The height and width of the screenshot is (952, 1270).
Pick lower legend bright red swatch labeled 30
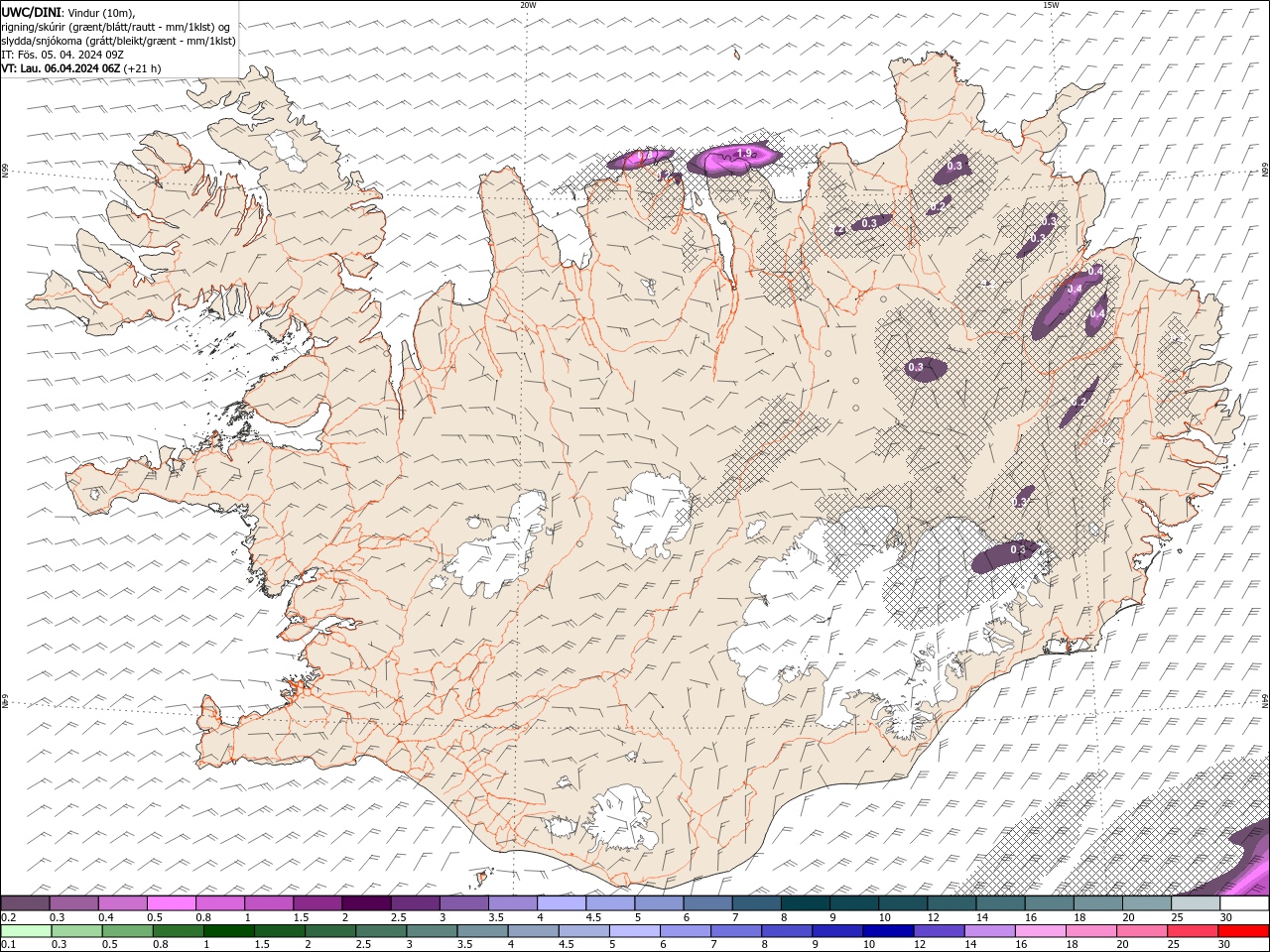[1243, 931]
